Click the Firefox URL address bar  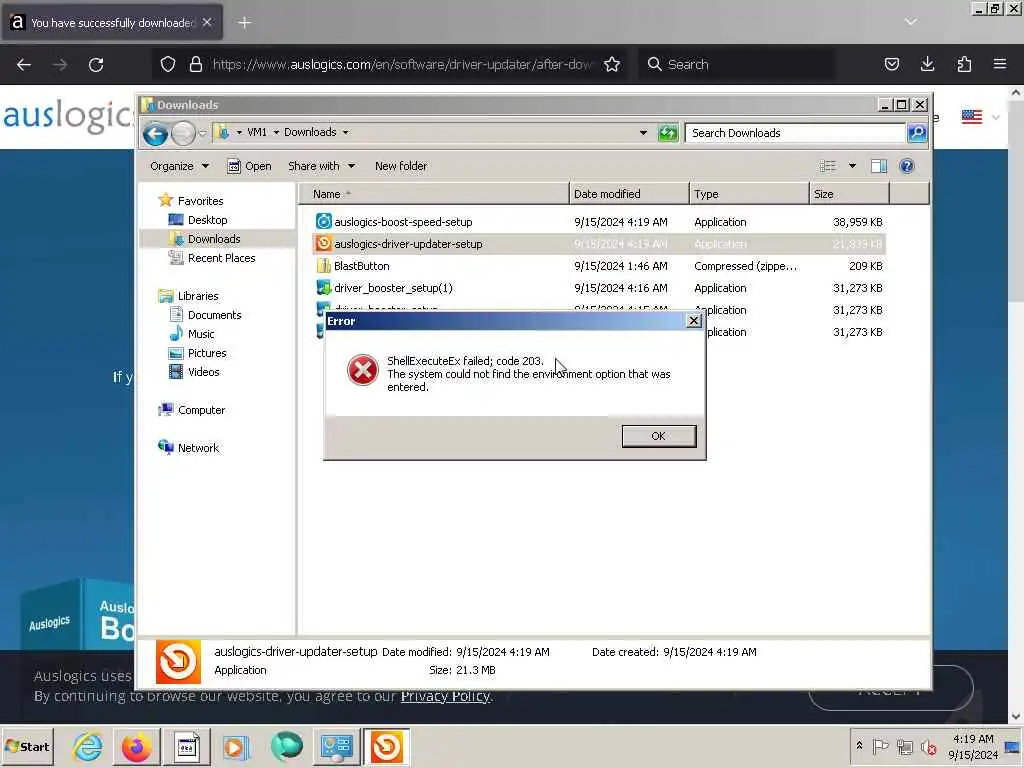402,65
